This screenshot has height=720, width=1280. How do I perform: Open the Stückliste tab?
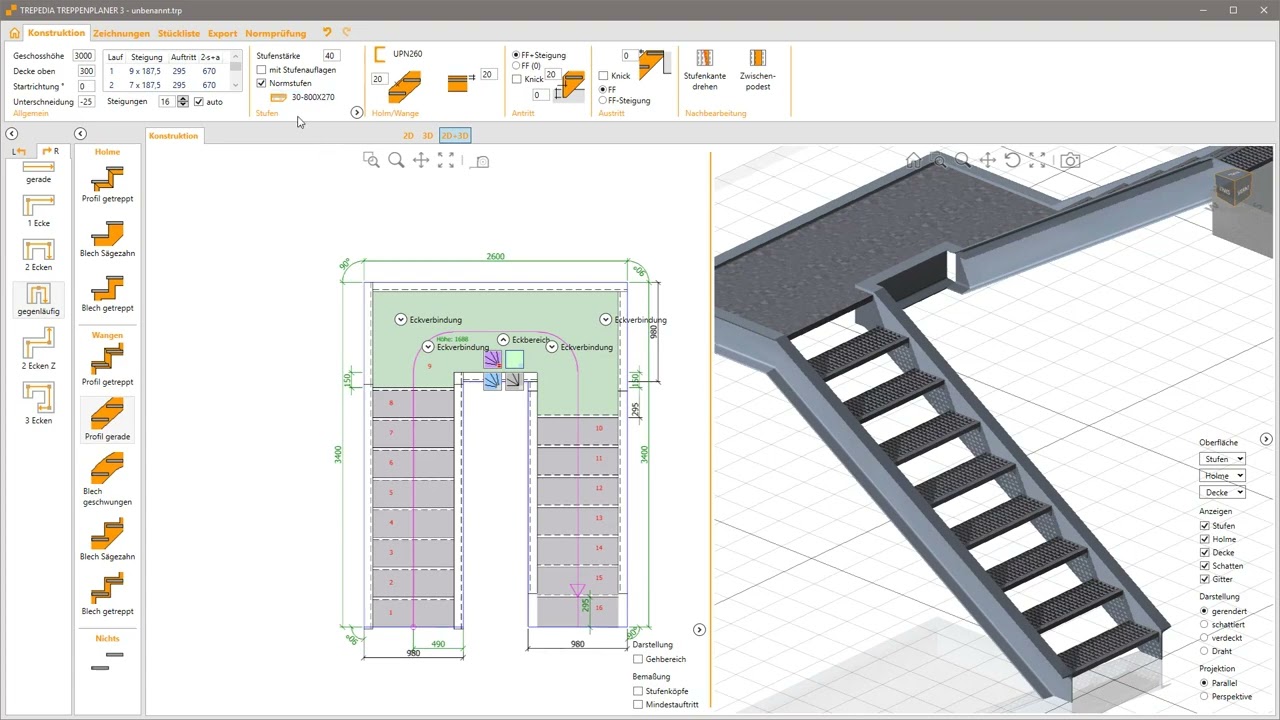click(x=179, y=34)
